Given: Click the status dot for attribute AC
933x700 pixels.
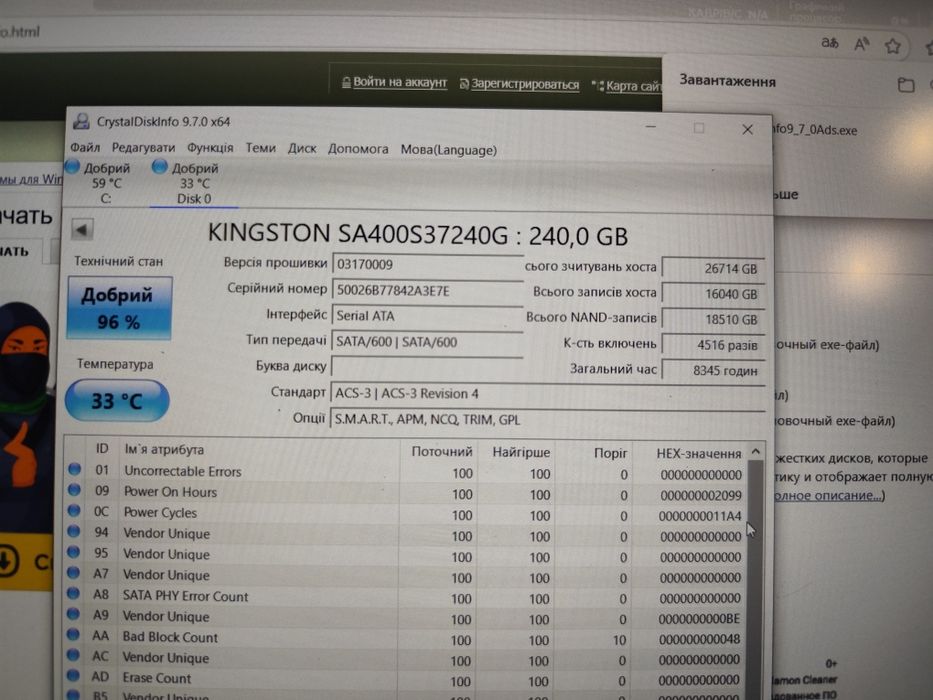Looking at the screenshot, I should [x=73, y=655].
